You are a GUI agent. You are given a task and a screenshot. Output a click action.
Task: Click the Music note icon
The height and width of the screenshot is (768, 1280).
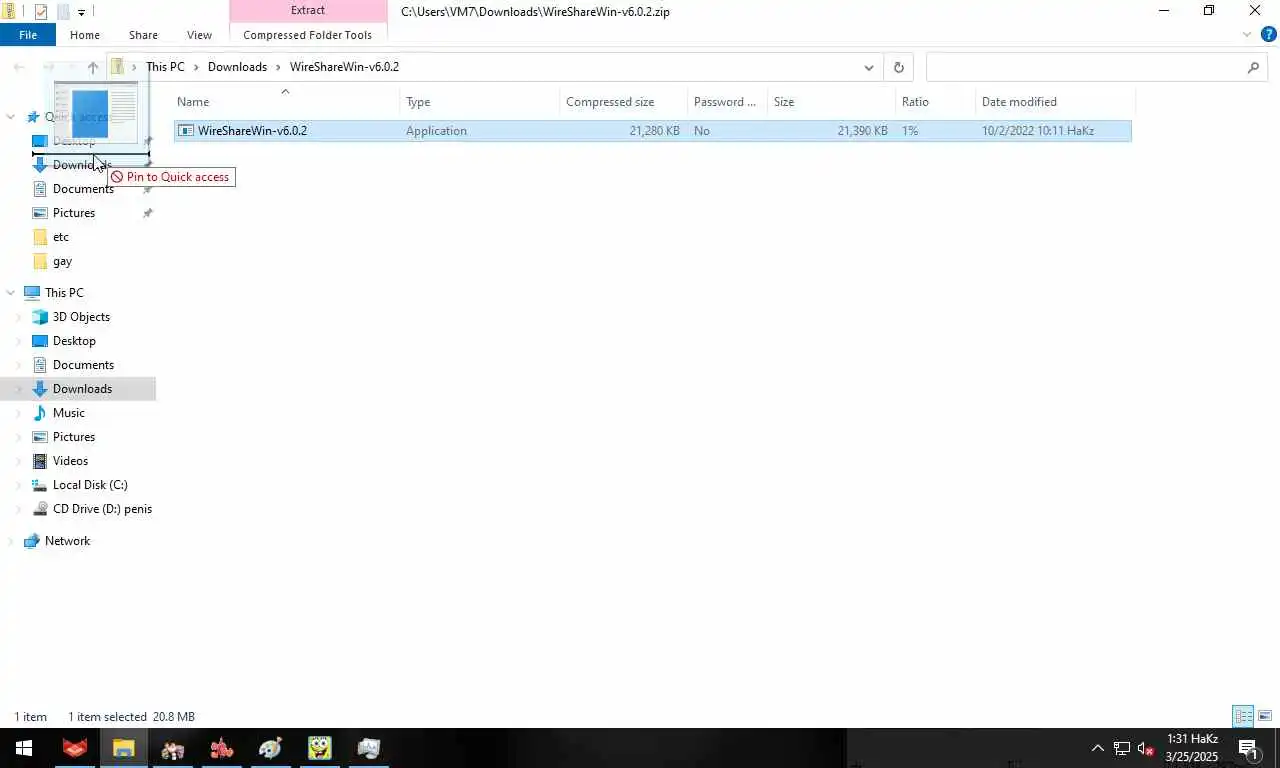[x=40, y=413]
